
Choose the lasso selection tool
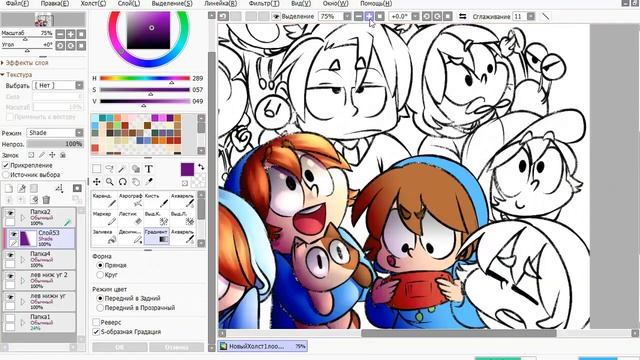pyautogui.click(x=109, y=169)
